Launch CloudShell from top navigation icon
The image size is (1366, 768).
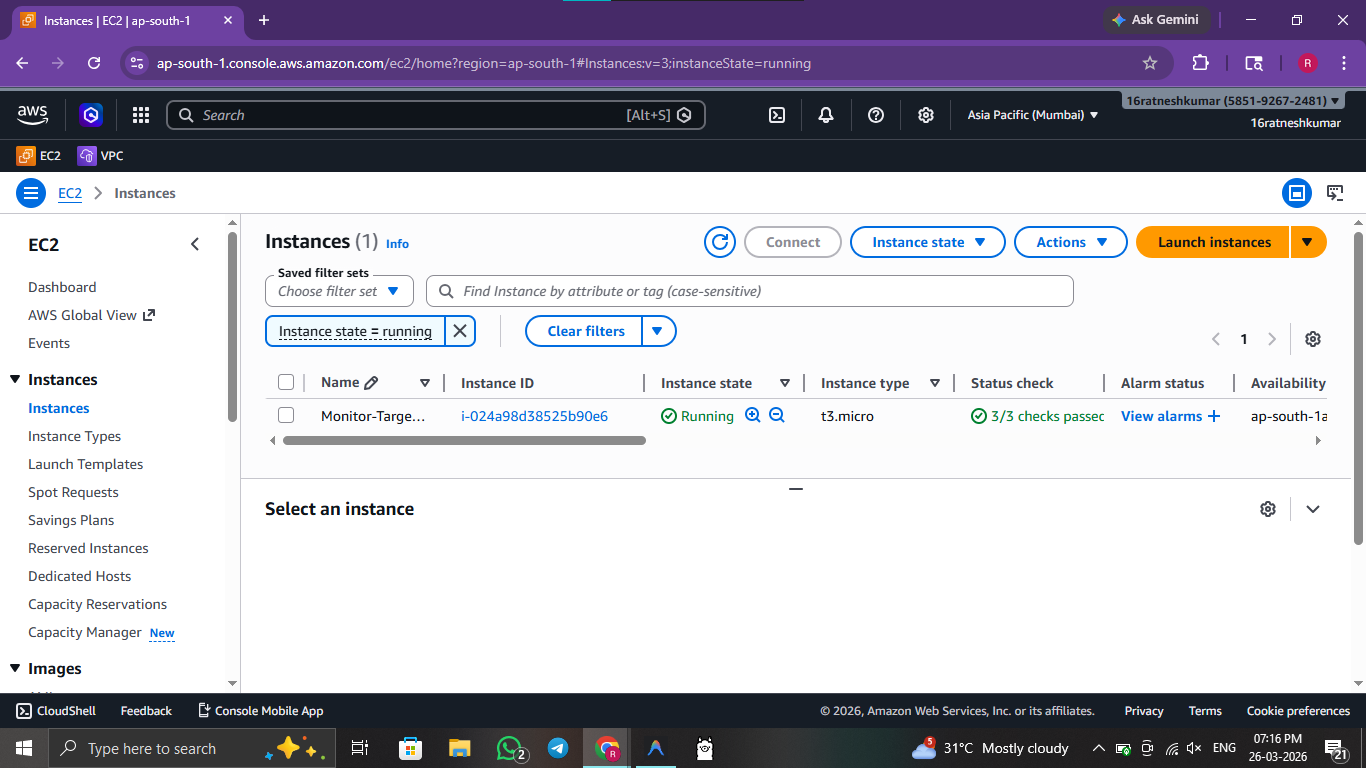point(777,115)
